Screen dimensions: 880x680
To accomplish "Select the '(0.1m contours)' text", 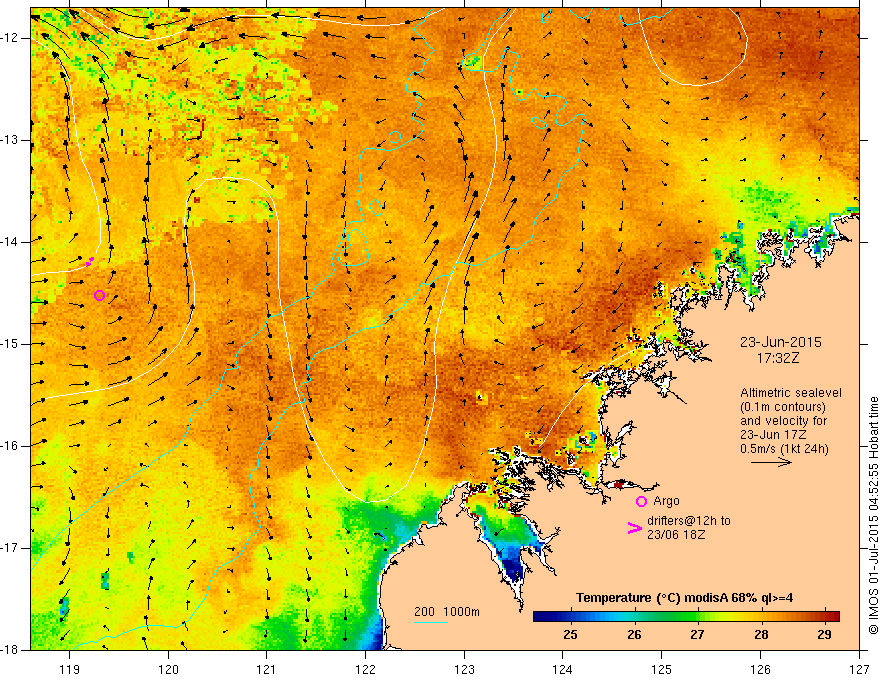I will tap(783, 407).
